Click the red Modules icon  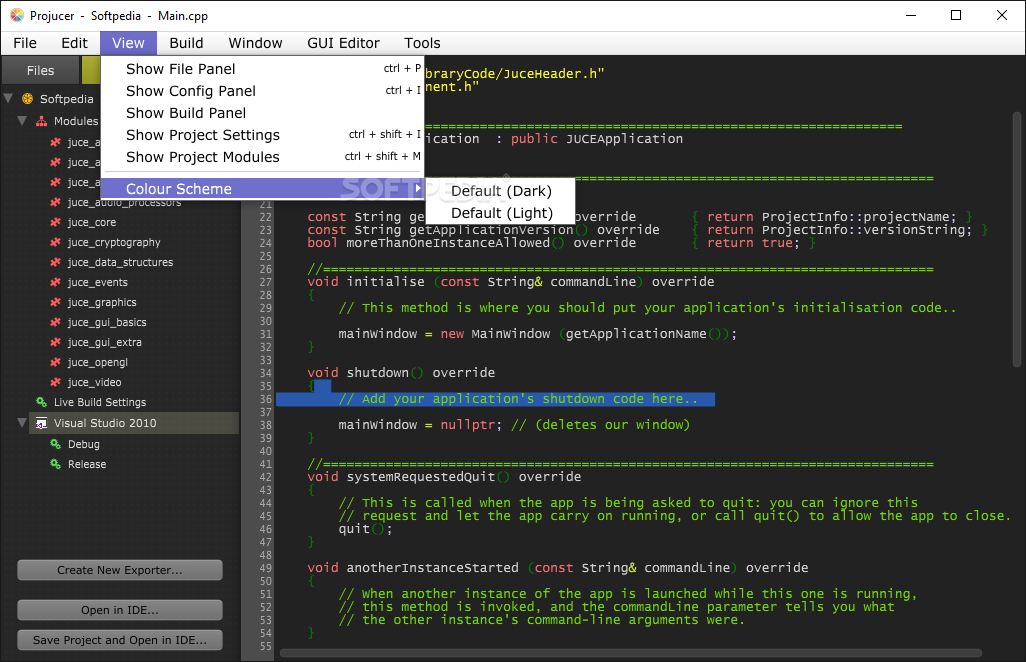point(42,121)
